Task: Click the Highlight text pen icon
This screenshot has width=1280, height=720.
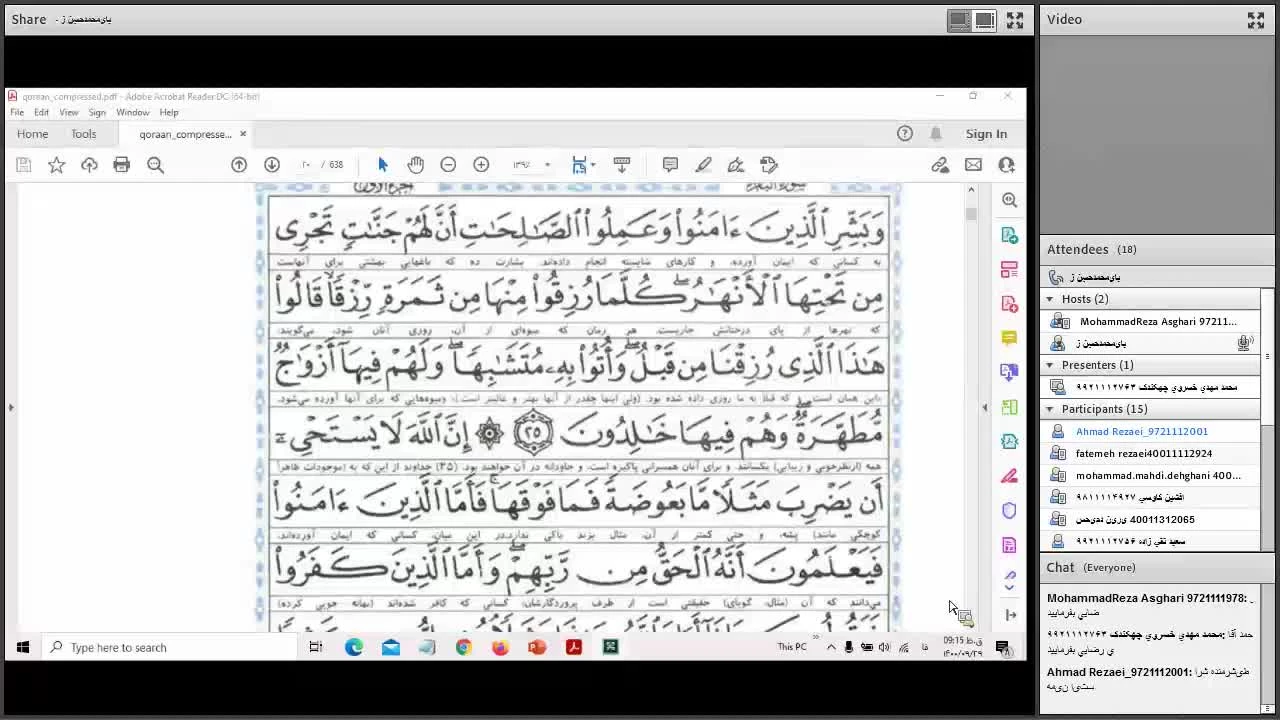Action: coord(703,165)
